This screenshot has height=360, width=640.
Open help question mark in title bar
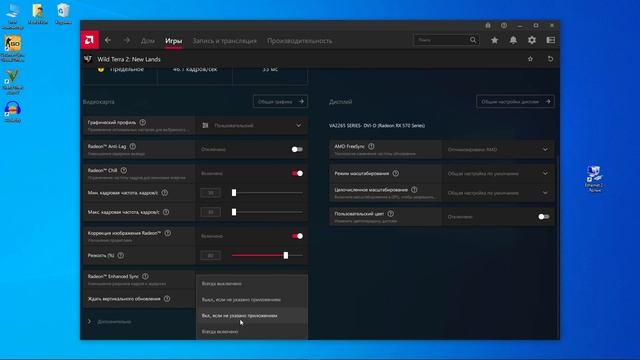(x=504, y=25)
